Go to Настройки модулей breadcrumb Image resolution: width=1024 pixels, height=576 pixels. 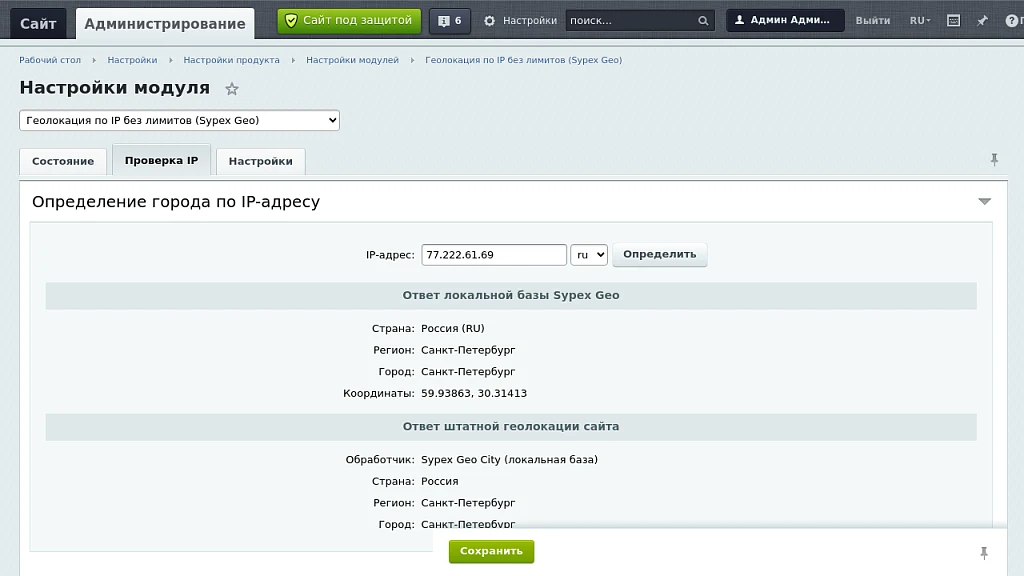coord(352,60)
